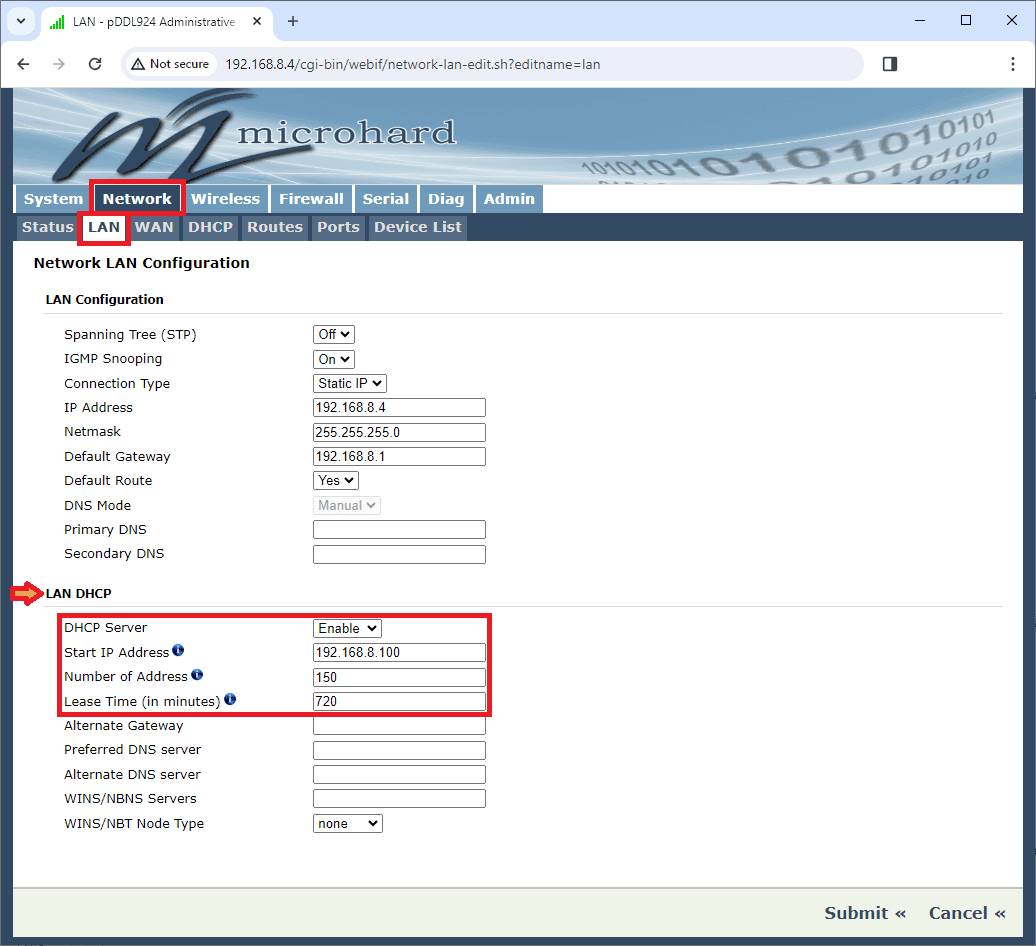The height and width of the screenshot is (946, 1036).
Task: Open the IGMP Snooping dropdown
Action: click(334, 359)
